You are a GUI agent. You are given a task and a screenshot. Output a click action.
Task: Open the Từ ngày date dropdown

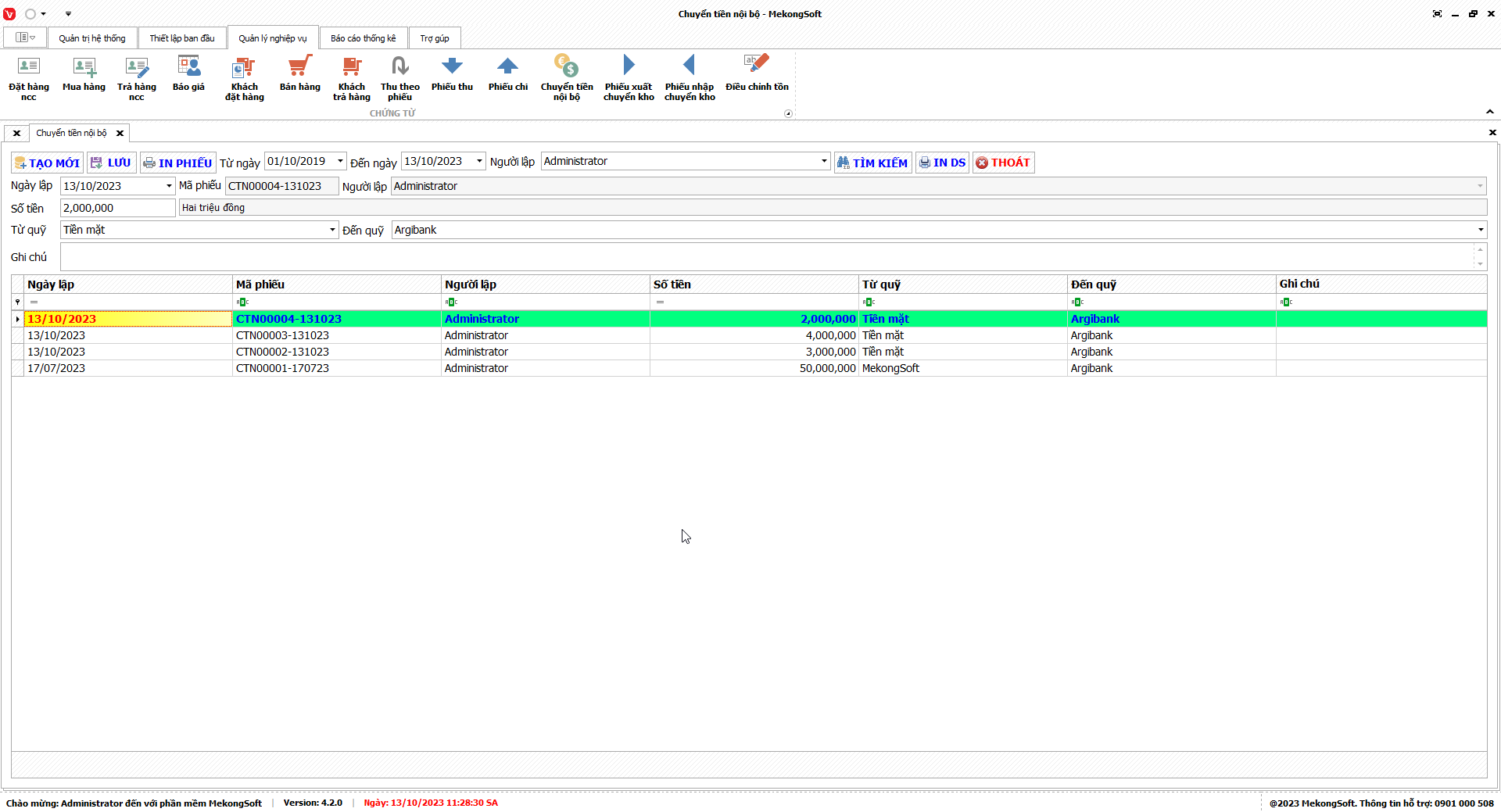coord(340,161)
